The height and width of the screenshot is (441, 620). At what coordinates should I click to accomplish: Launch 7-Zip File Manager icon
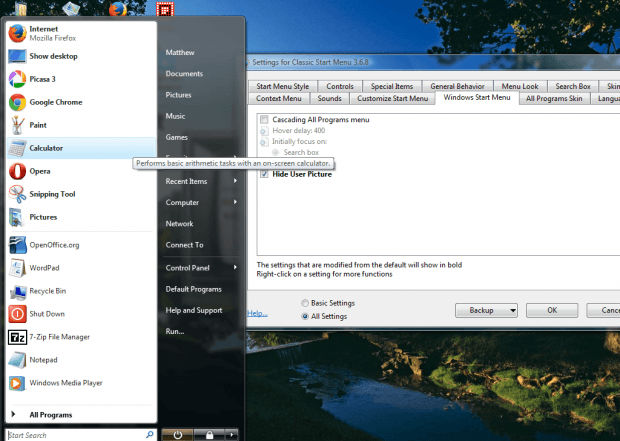17,337
